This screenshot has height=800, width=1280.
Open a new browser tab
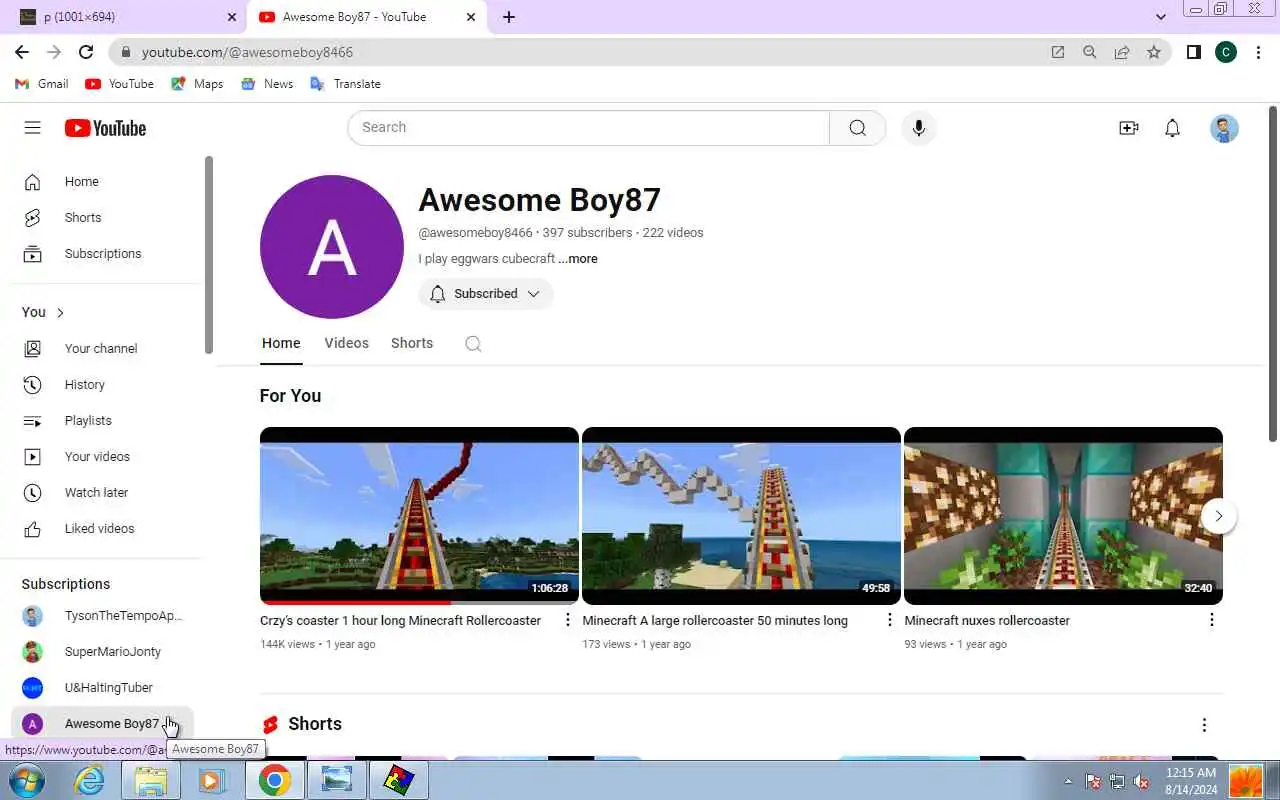point(509,17)
